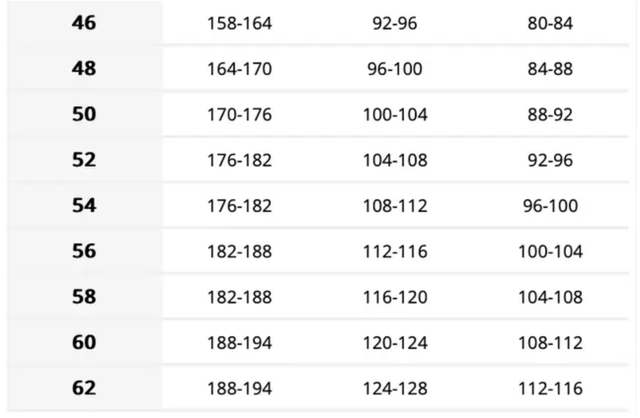
Task: Click the 170-176 value for size 50
Action: (240, 114)
